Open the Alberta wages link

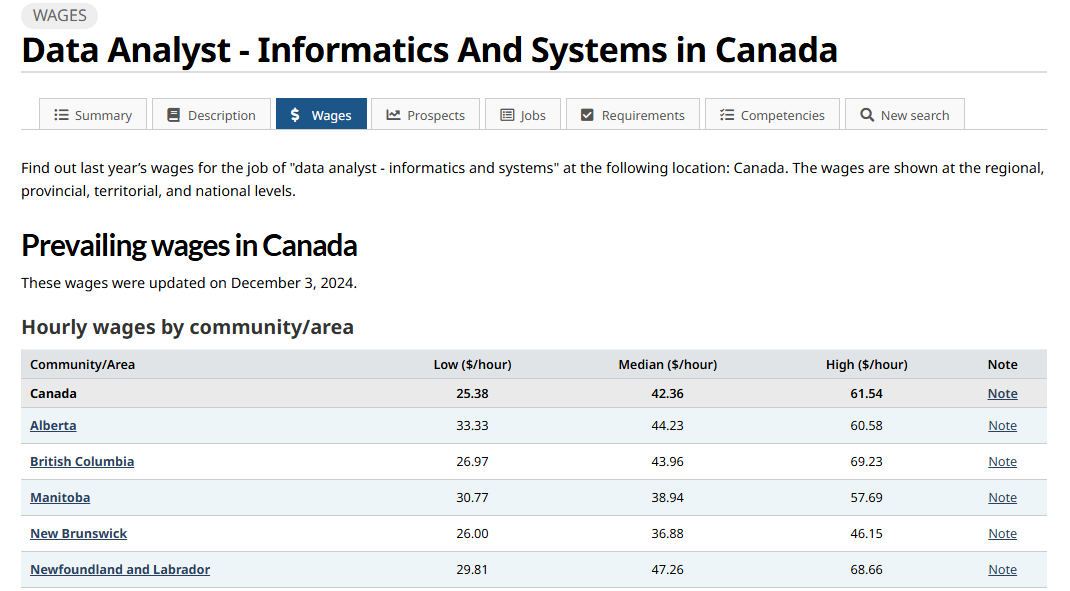click(x=53, y=425)
